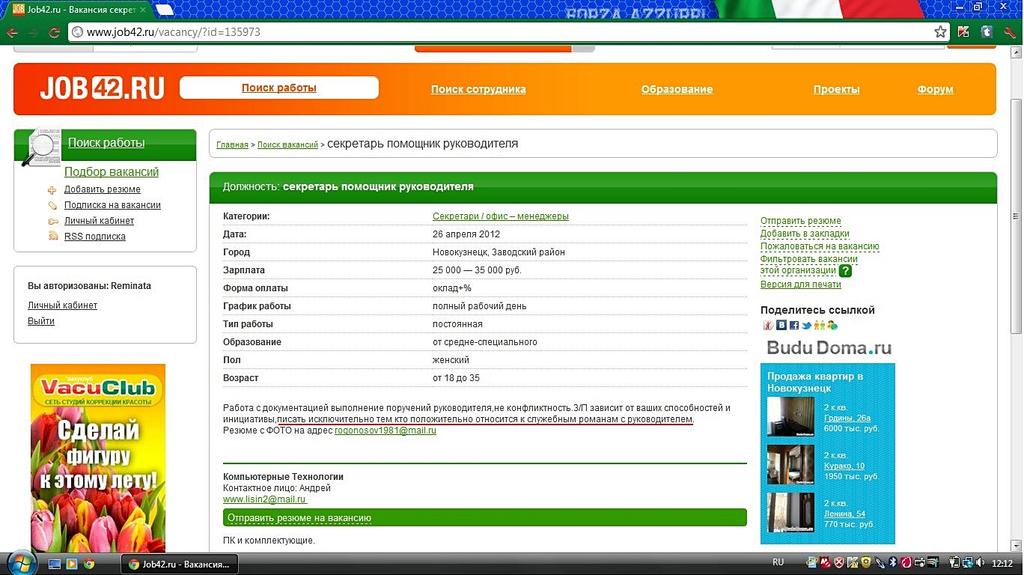The image size is (1024, 575).
Task: Open the volume tray icon
Action: [x=980, y=563]
